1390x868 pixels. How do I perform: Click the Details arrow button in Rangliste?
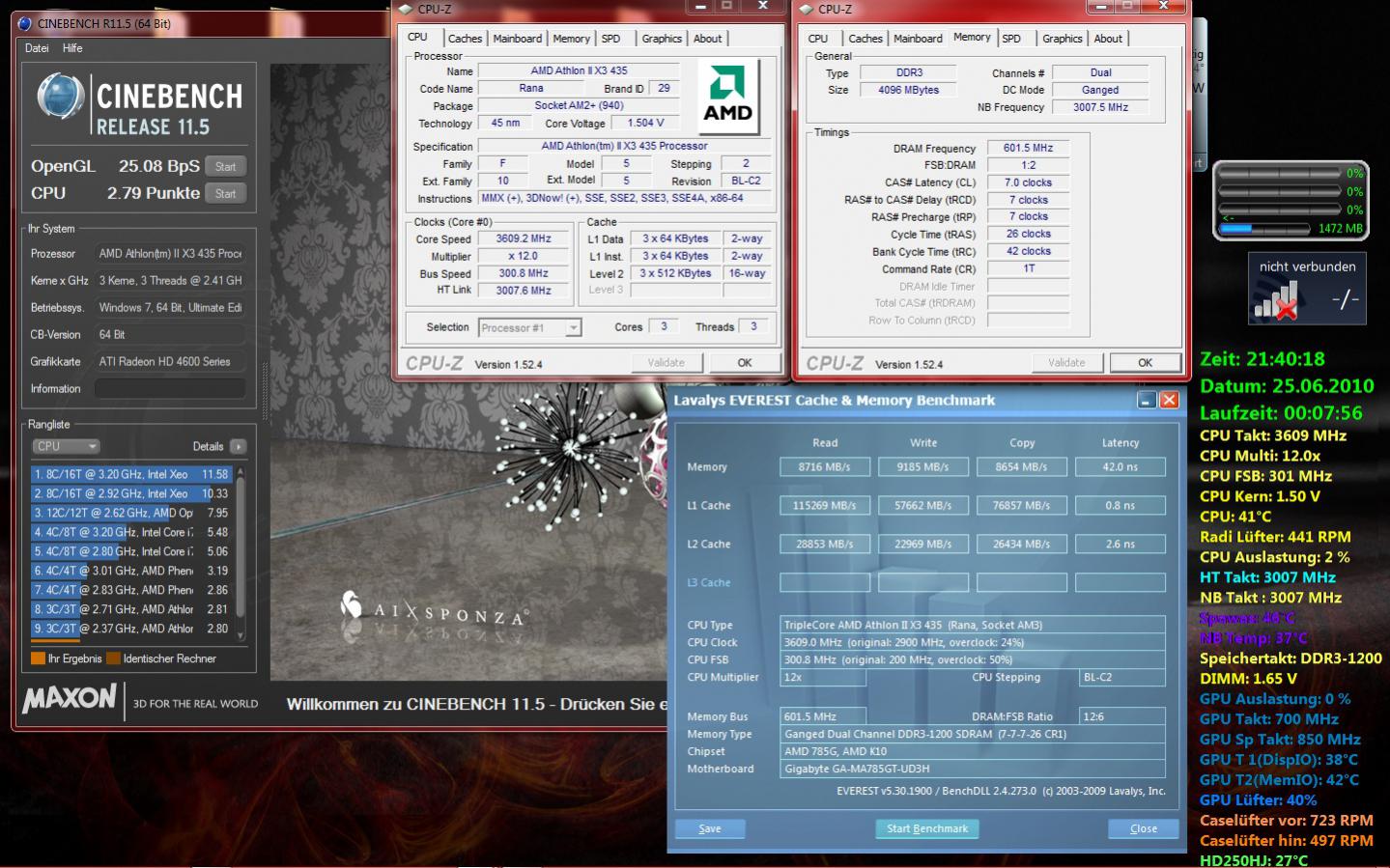[x=238, y=446]
